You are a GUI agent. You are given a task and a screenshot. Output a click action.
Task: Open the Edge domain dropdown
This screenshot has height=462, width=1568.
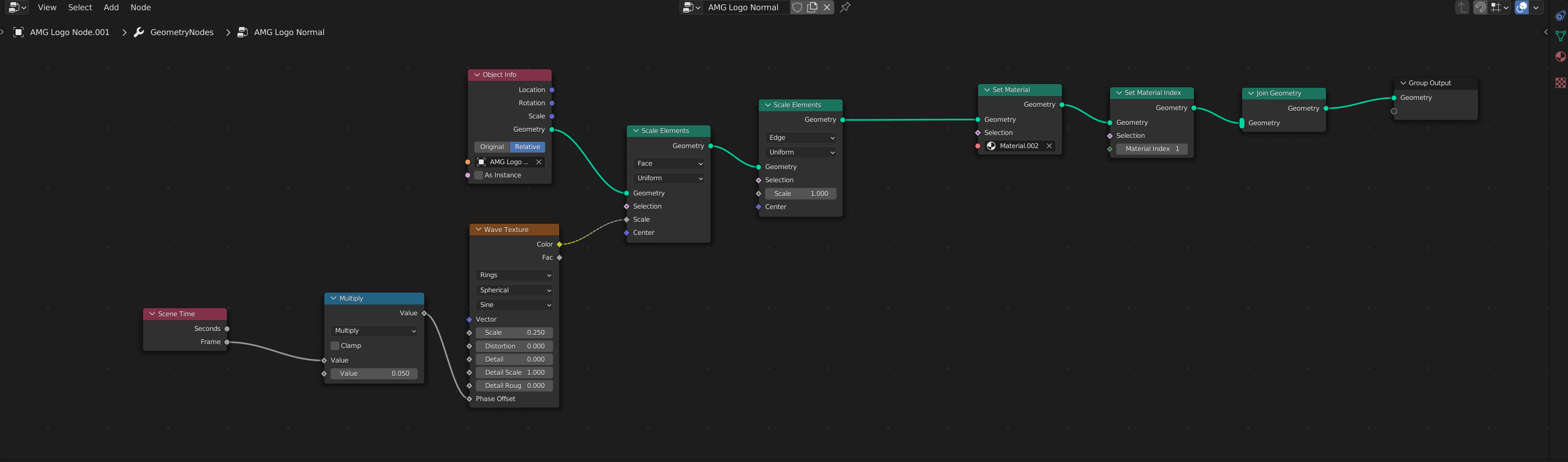(800, 137)
